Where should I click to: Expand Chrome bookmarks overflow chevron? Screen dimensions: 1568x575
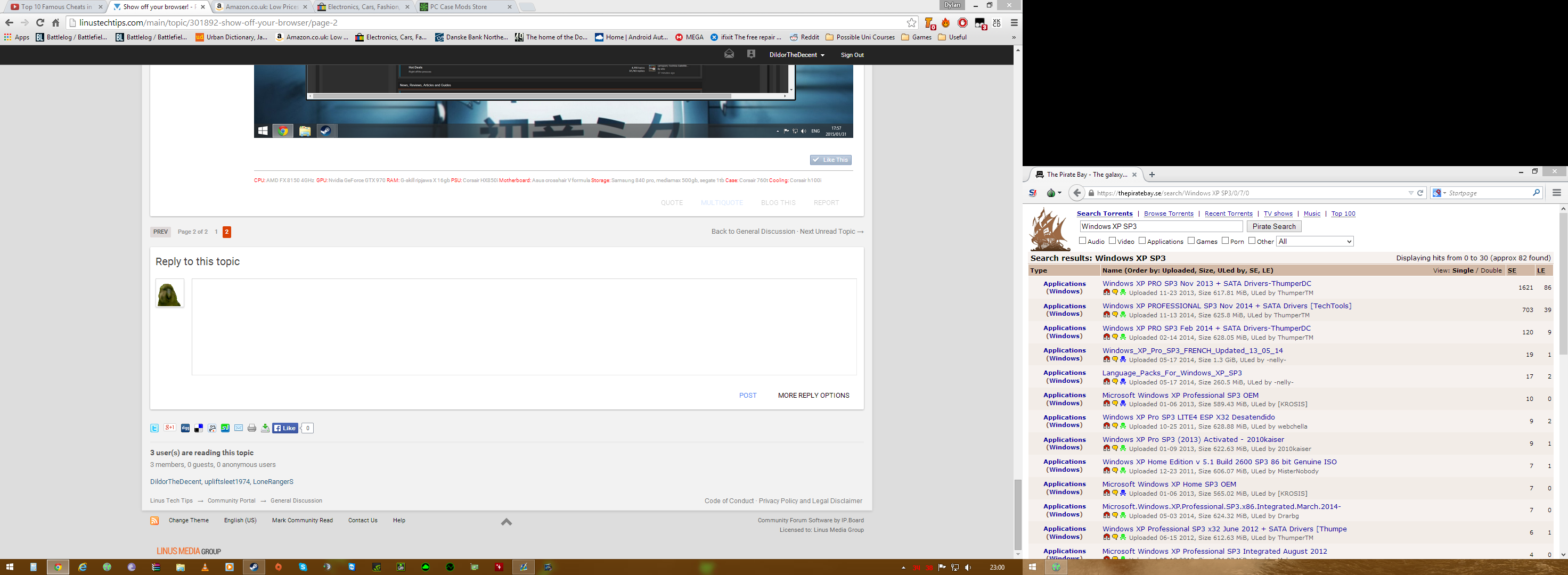(1014, 37)
